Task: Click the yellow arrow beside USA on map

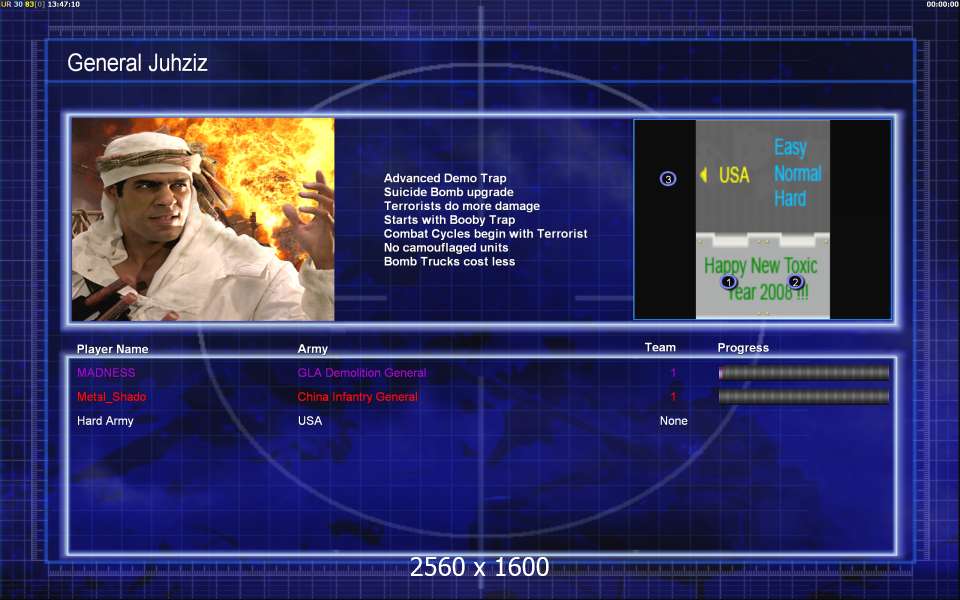Action: point(703,175)
